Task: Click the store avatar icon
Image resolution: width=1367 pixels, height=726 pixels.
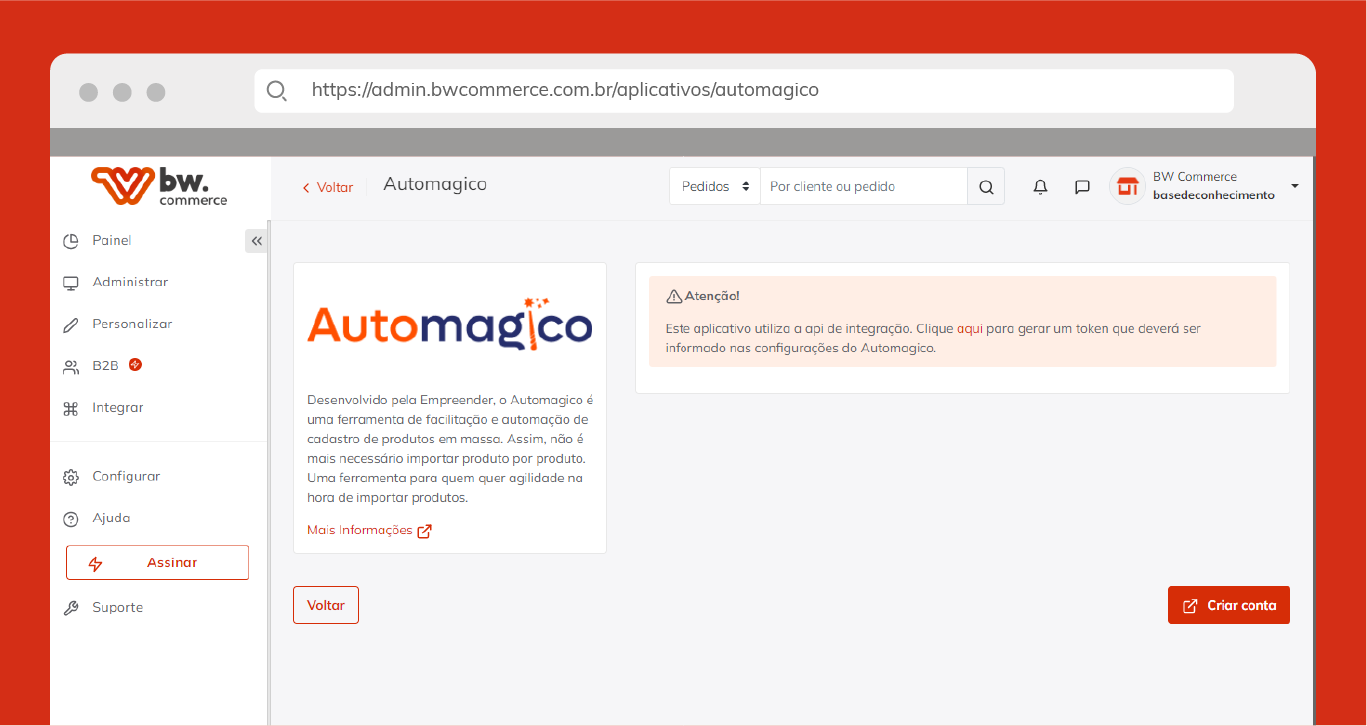Action: click(x=1127, y=186)
